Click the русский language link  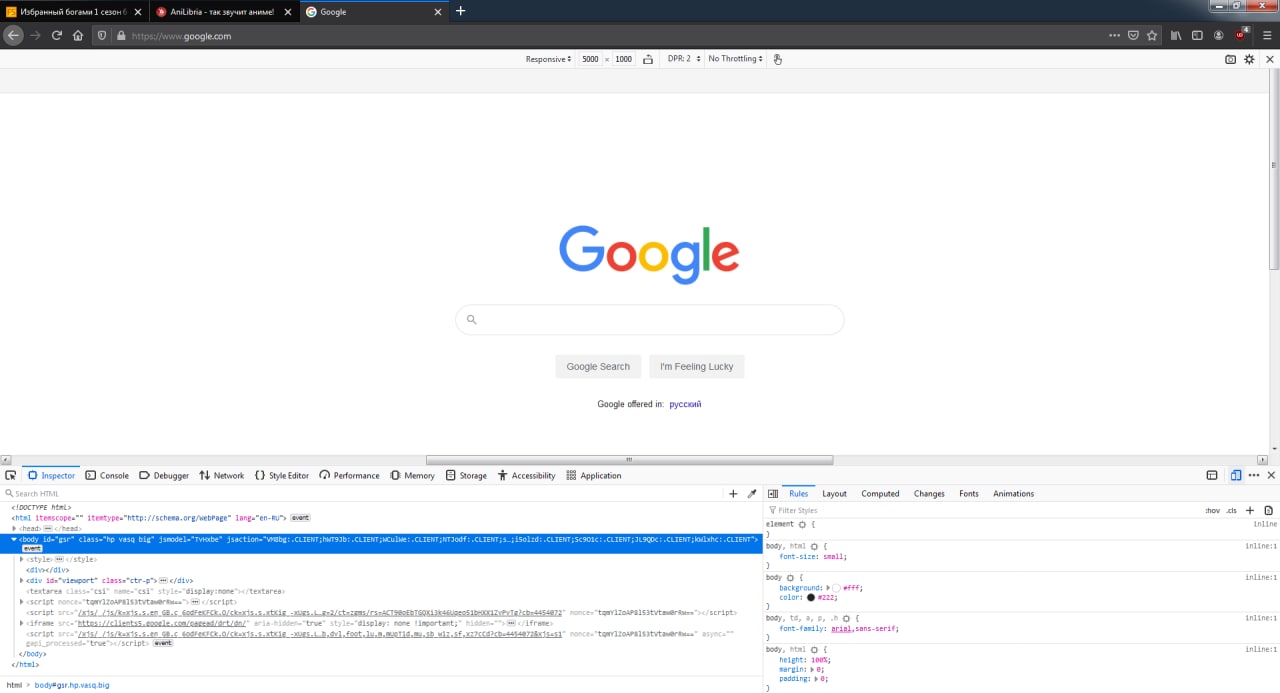(685, 404)
